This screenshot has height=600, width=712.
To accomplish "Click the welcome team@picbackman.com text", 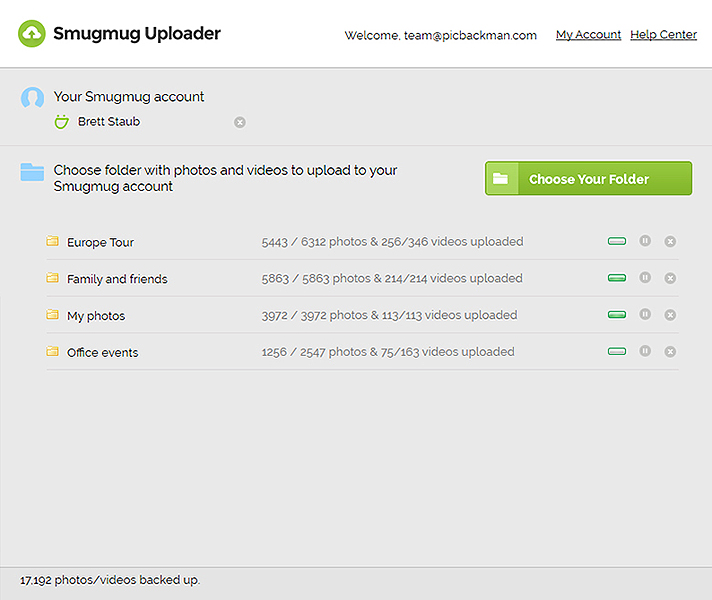I will point(440,35).
